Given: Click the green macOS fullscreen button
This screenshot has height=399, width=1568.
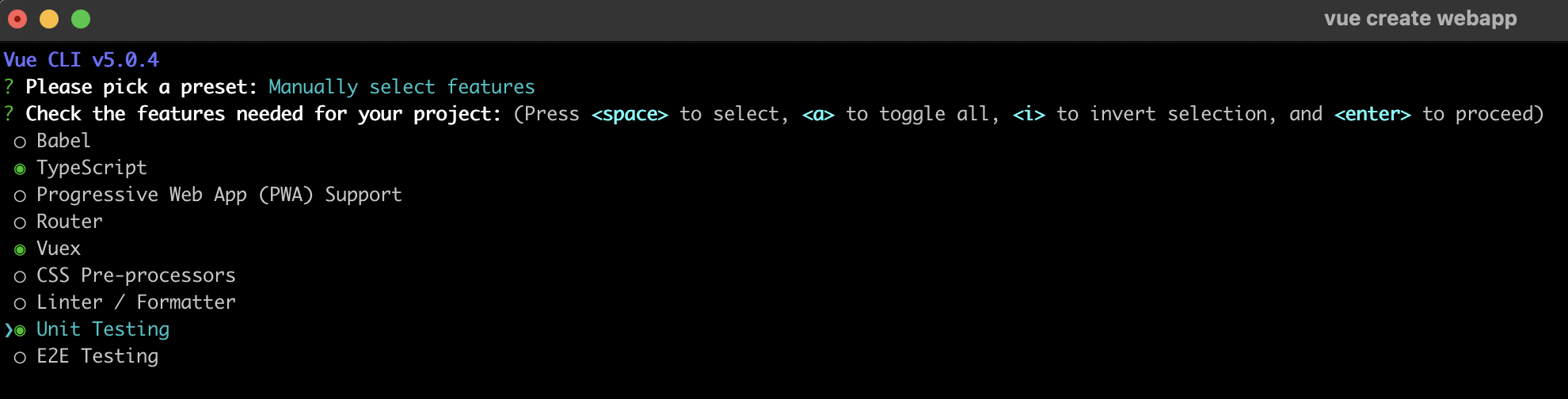Looking at the screenshot, I should [x=81, y=19].
